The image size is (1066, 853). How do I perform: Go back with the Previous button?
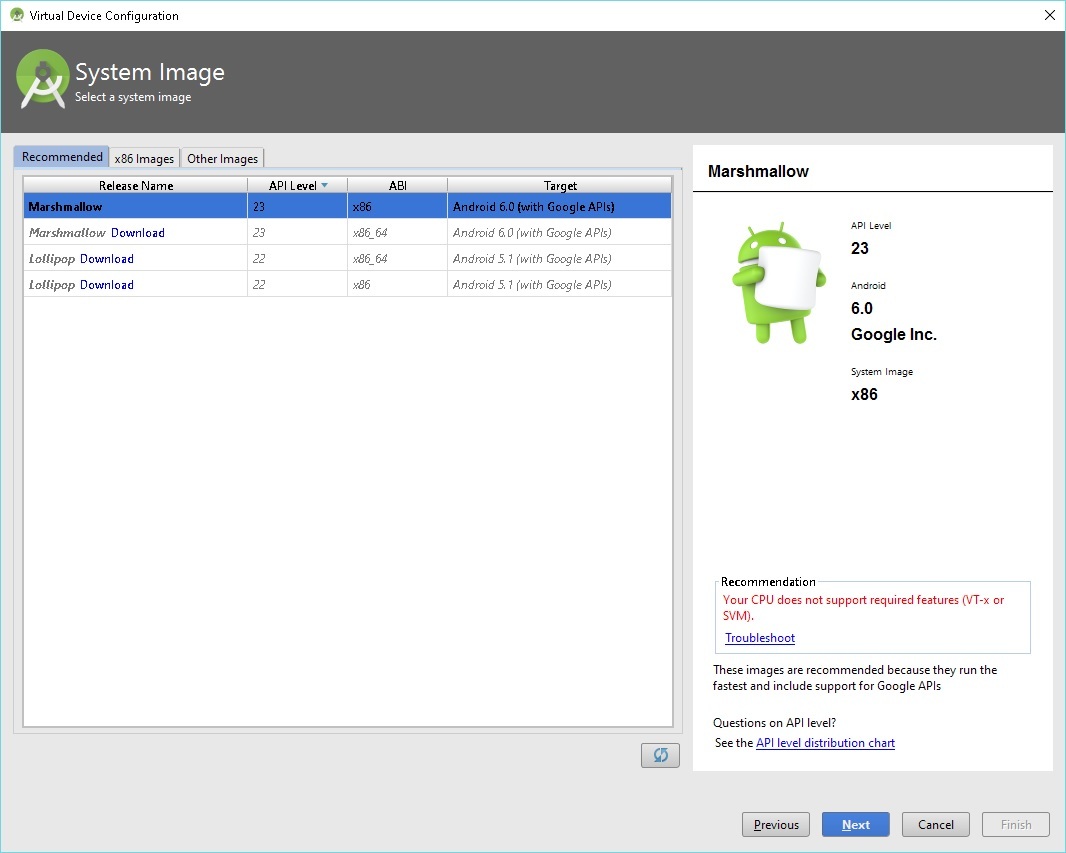pos(776,824)
